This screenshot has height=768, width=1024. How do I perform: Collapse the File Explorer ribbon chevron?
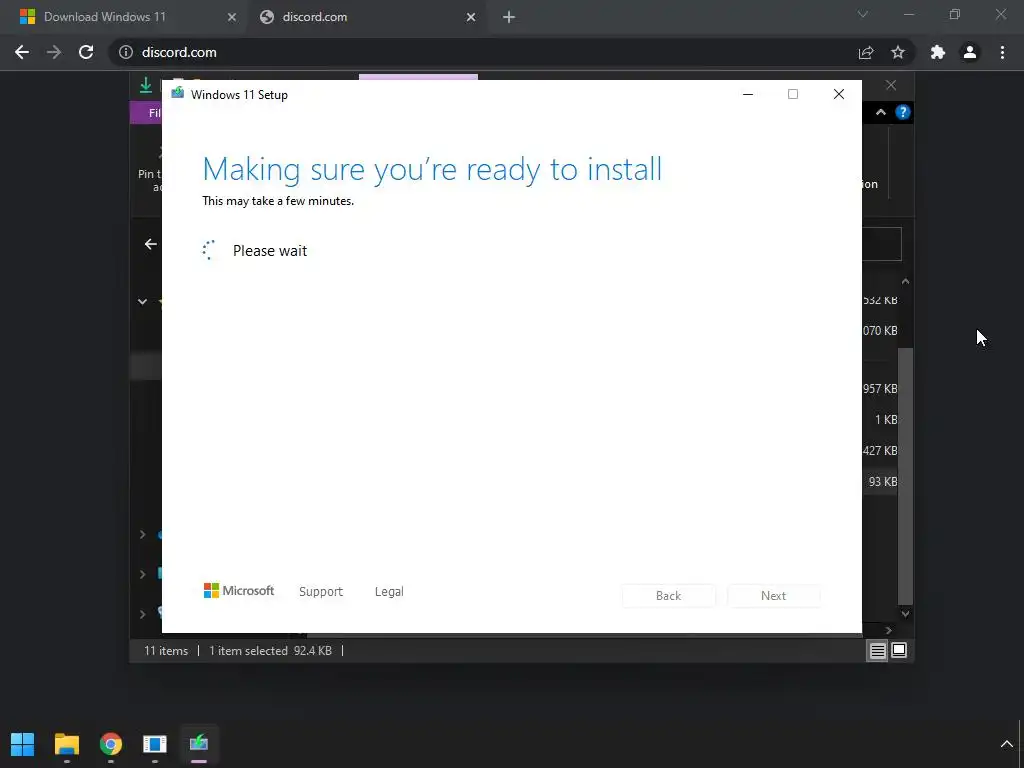tap(881, 112)
